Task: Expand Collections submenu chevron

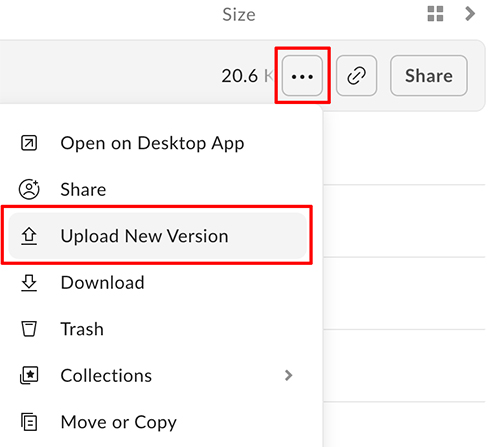Action: click(x=289, y=375)
